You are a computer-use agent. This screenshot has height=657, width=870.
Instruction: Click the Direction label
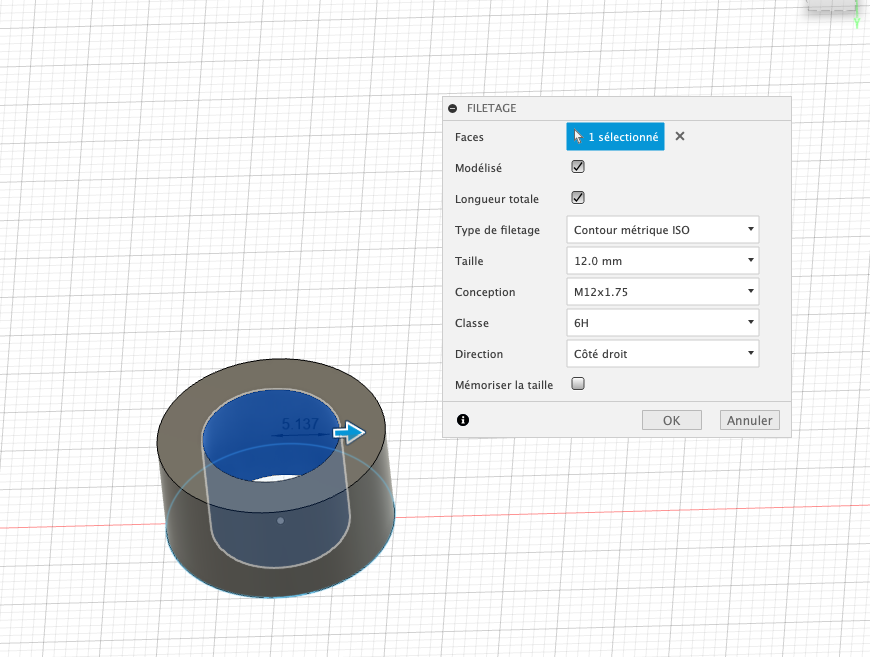(479, 354)
